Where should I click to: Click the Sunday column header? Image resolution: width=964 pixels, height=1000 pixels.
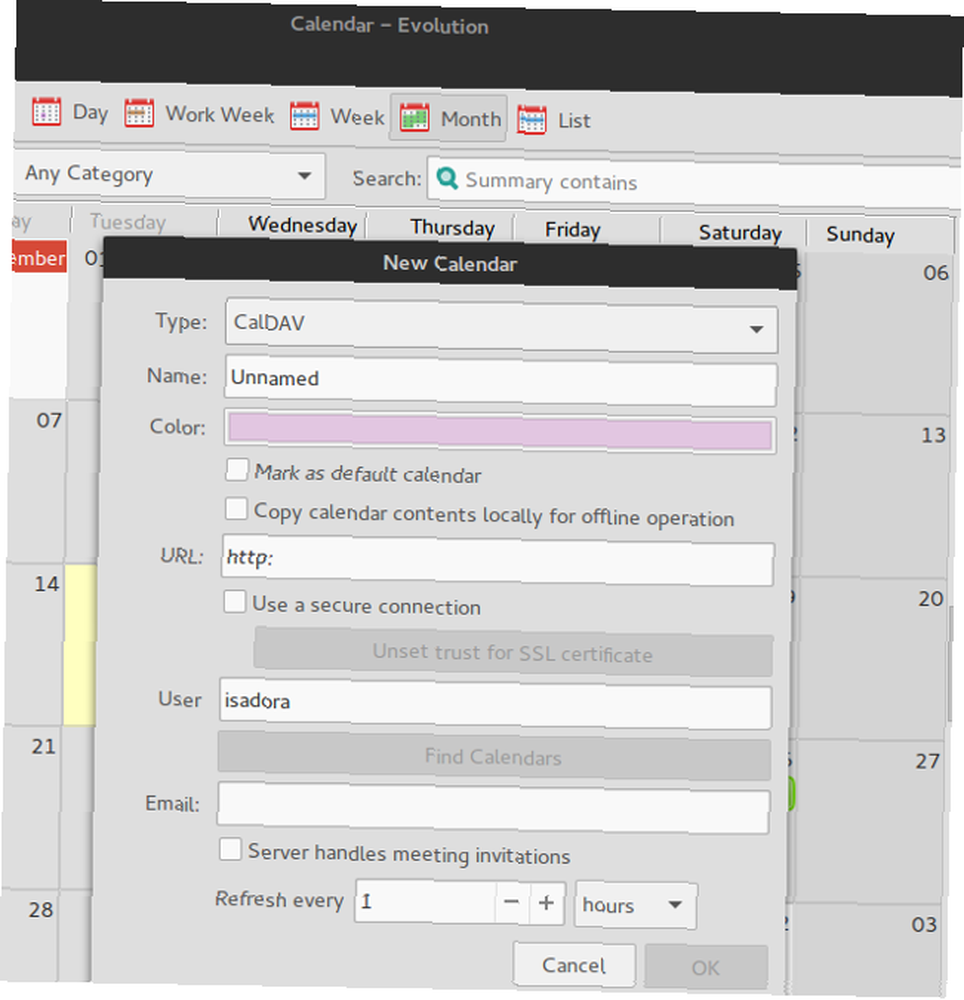click(x=861, y=235)
